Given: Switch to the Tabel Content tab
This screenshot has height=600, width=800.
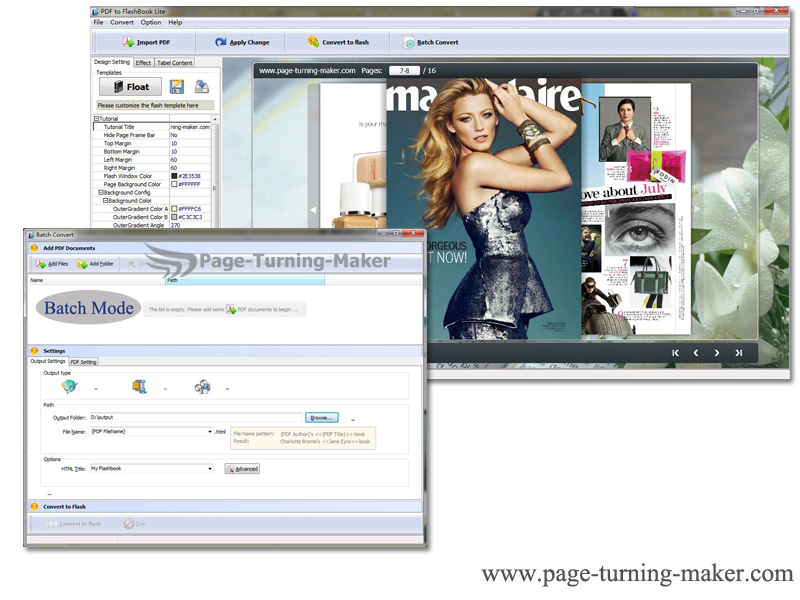Looking at the screenshot, I should pos(174,63).
